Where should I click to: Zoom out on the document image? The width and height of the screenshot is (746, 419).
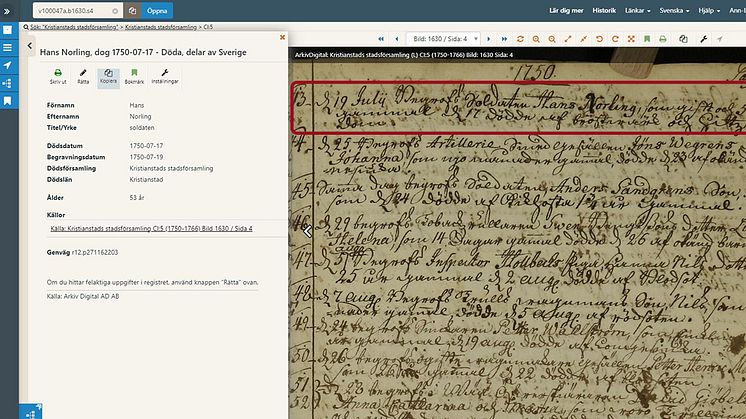(552, 39)
